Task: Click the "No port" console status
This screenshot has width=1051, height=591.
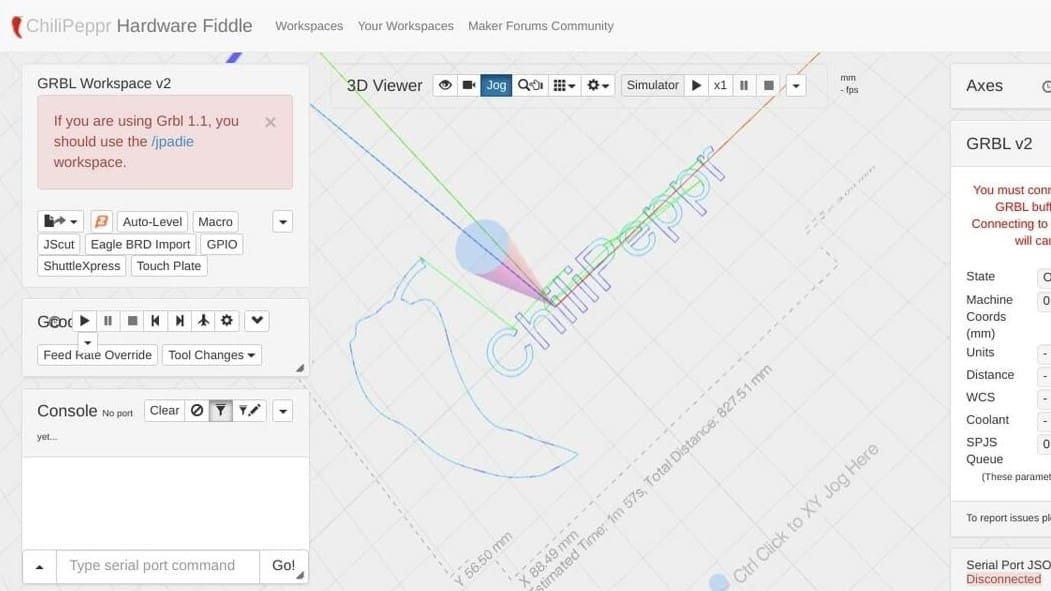Action: [117, 413]
